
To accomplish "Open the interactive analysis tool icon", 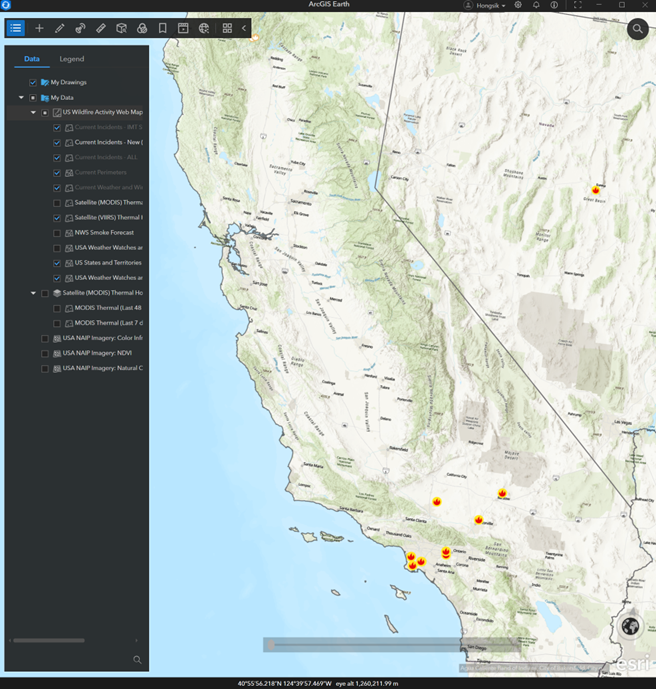I will pyautogui.click(x=80, y=28).
